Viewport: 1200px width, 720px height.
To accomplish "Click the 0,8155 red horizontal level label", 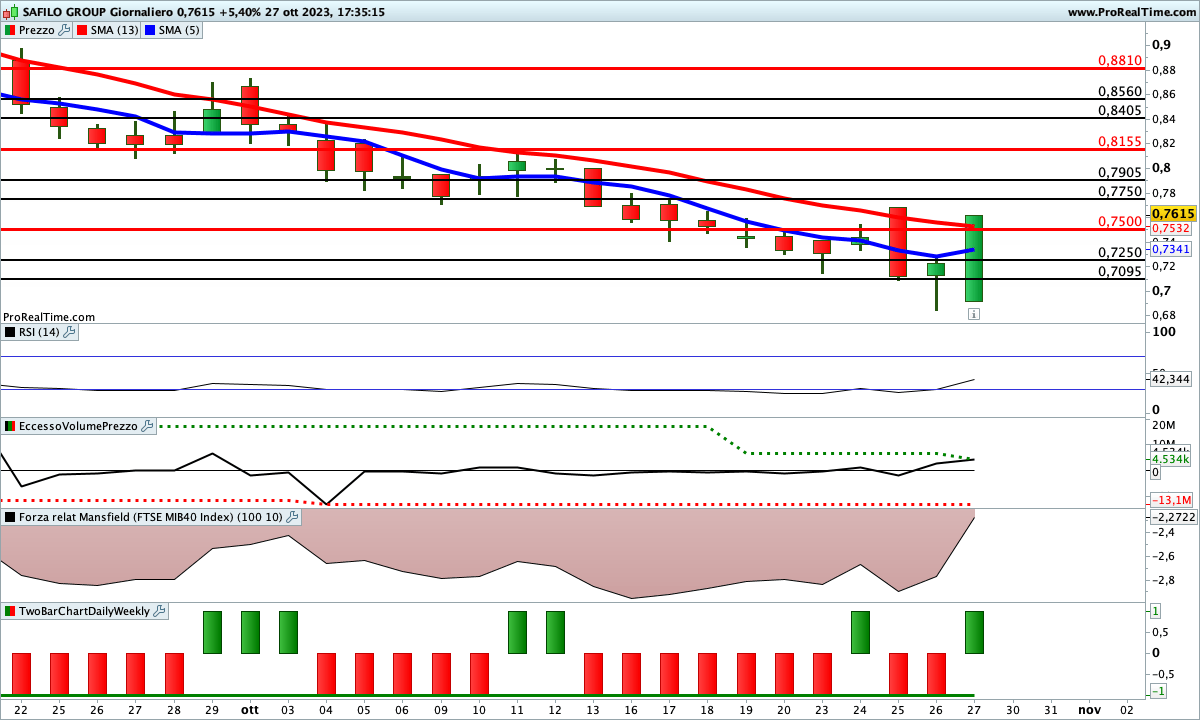I will point(1120,141).
